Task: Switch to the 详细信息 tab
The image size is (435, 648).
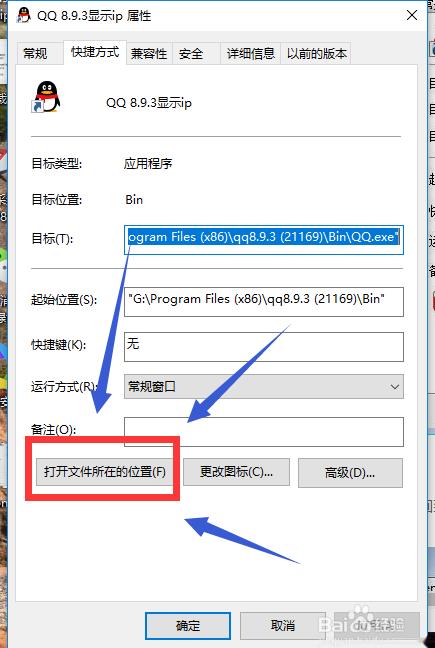Action: point(250,53)
